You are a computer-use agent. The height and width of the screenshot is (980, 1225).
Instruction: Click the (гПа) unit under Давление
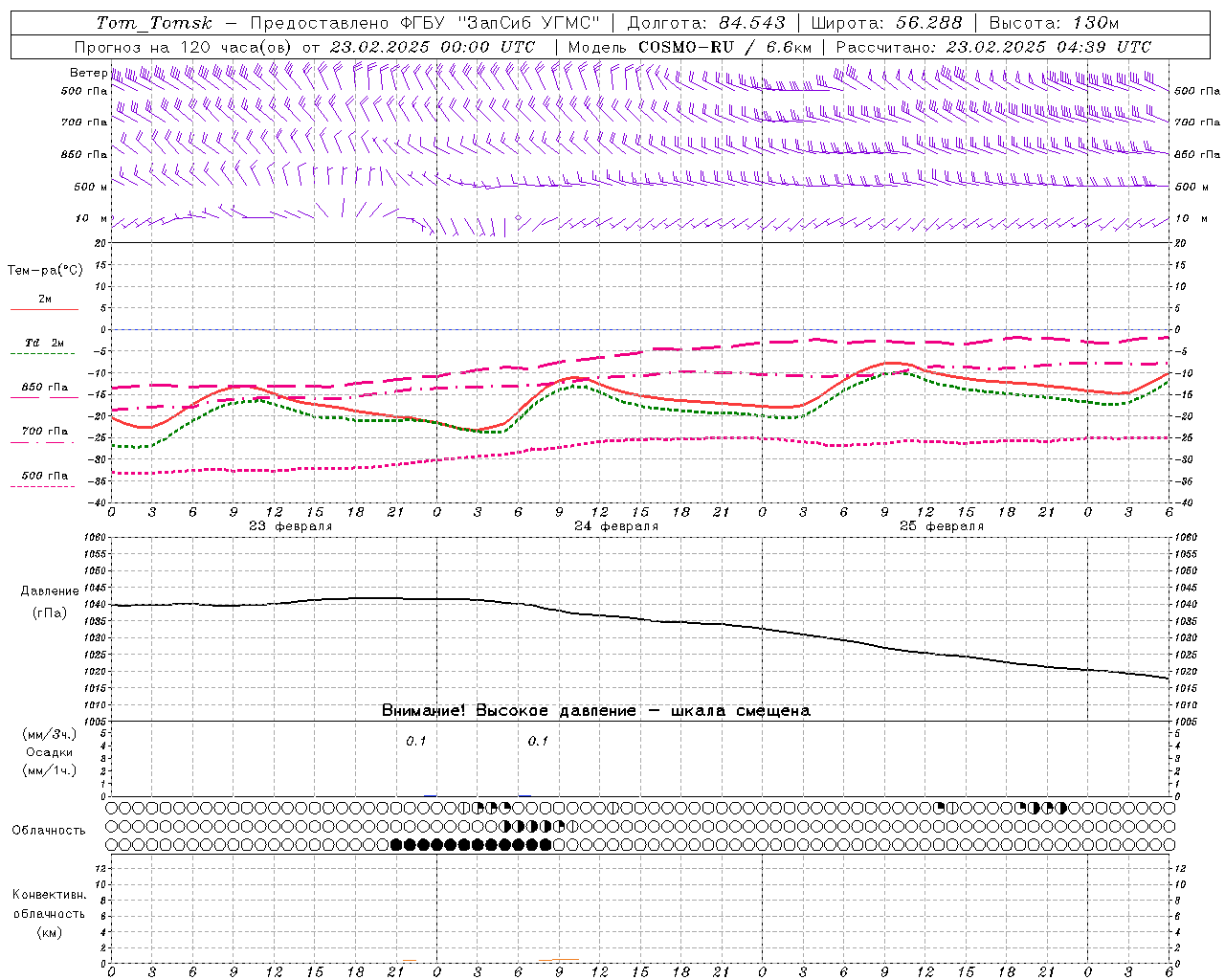49,612
